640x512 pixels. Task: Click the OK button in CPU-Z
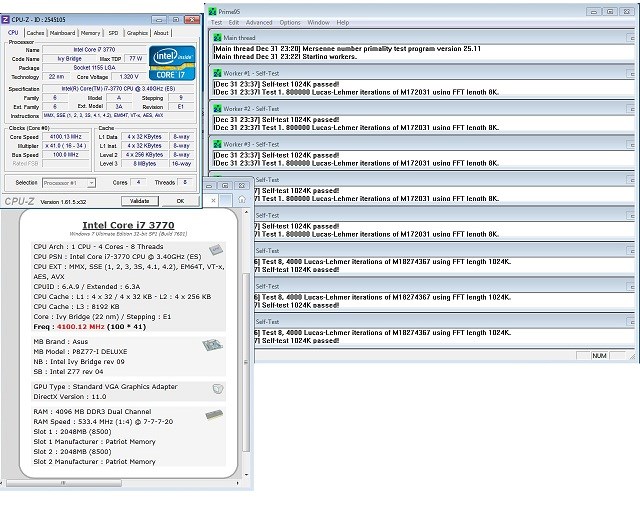(180, 201)
